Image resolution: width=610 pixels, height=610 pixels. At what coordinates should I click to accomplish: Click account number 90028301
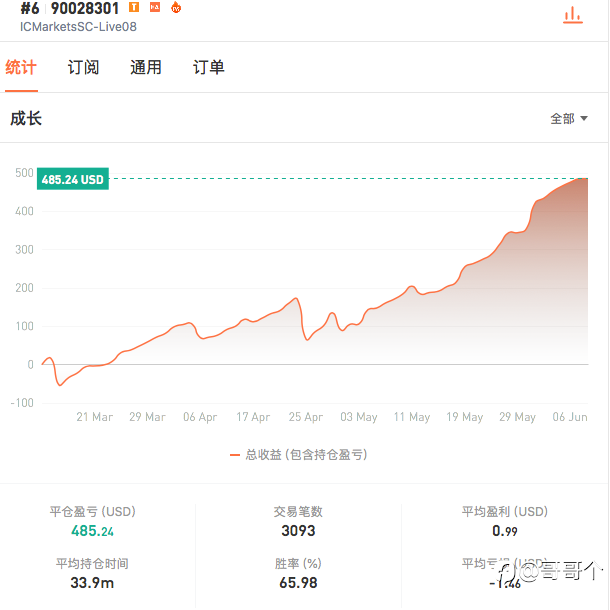point(85,8)
